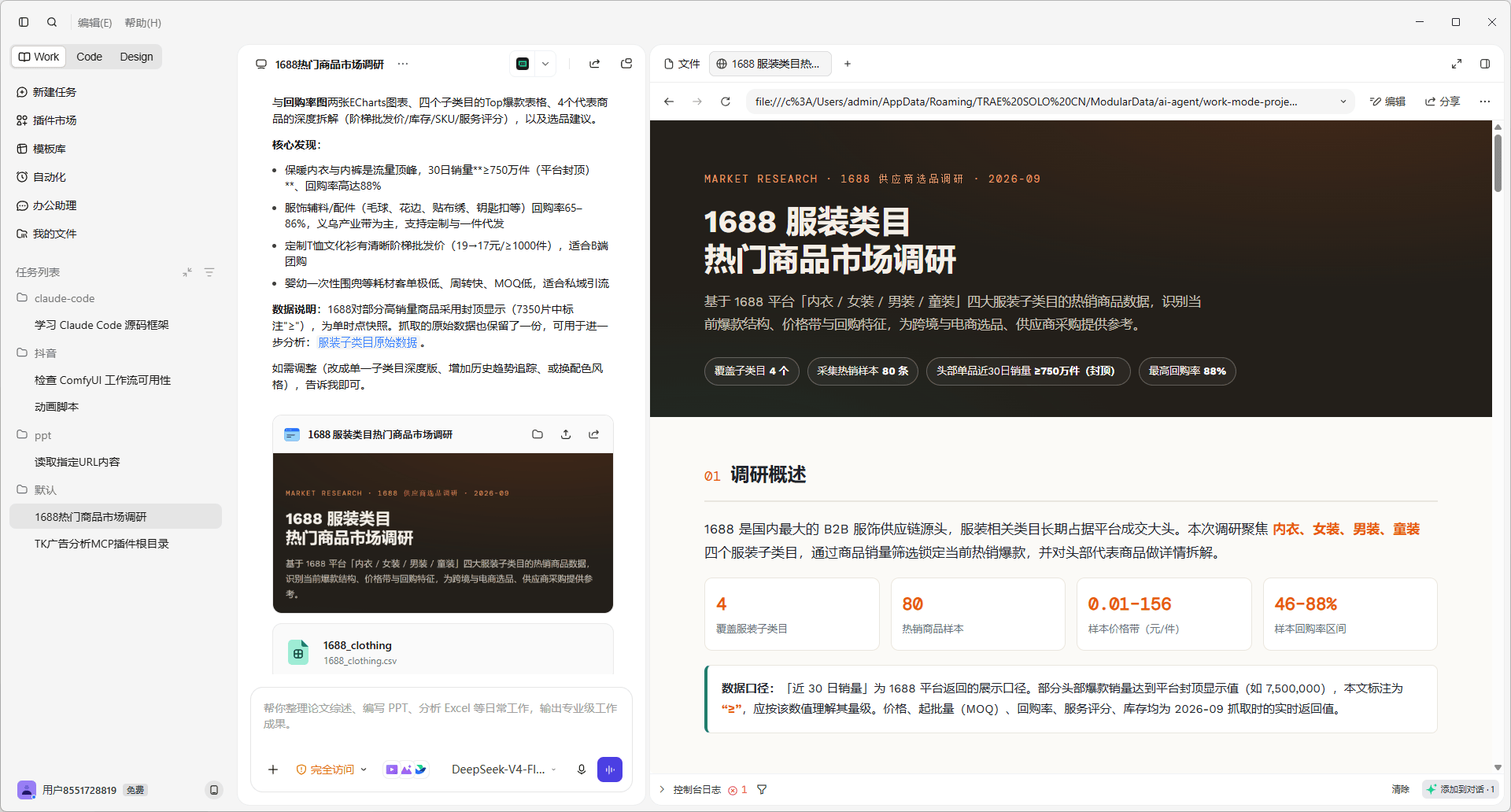The image size is (1511, 812).
Task: Expand the address bar dropdown arrow
Action: (x=1343, y=101)
